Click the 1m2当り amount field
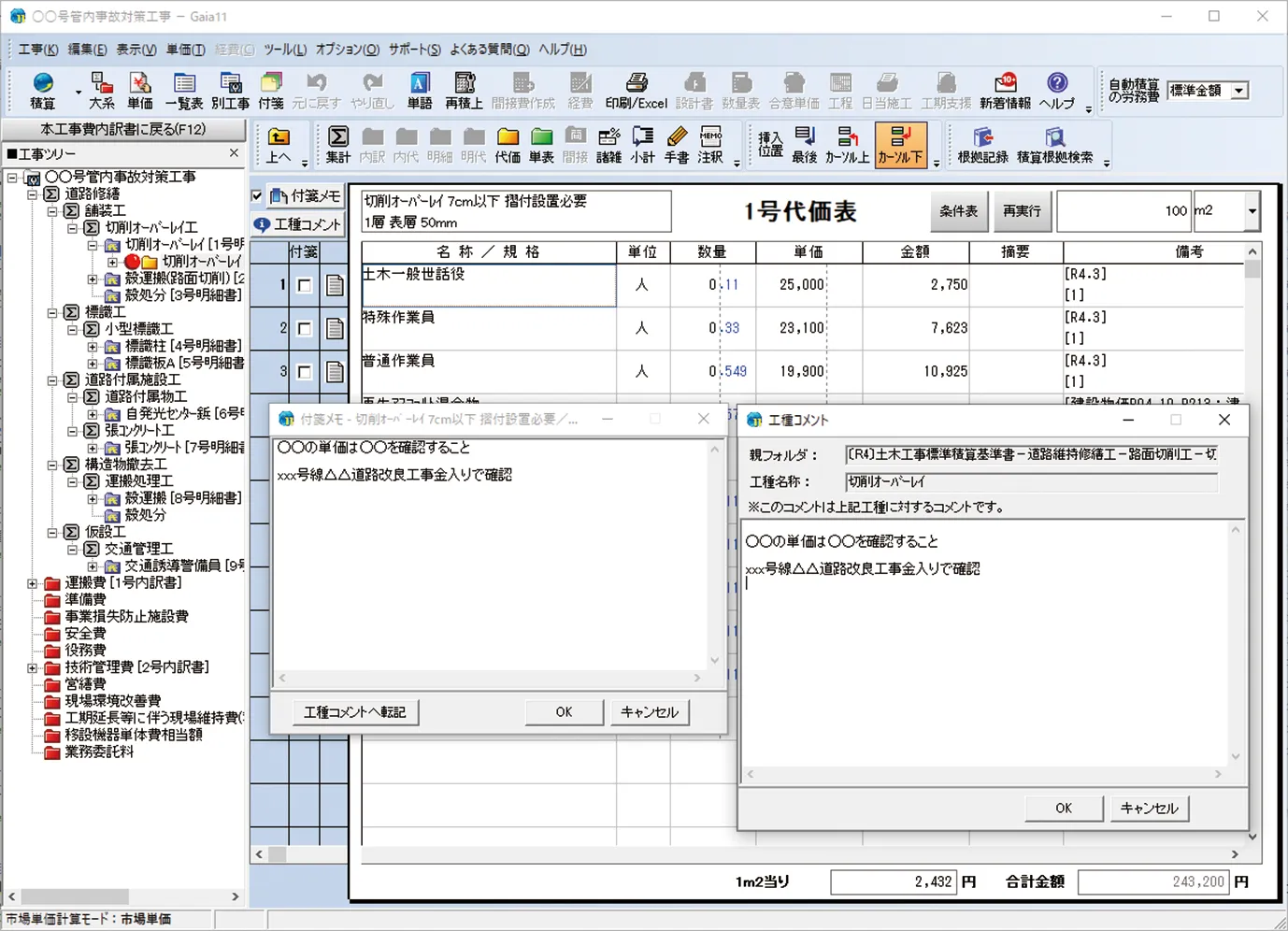This screenshot has height=931, width=1288. point(893,881)
